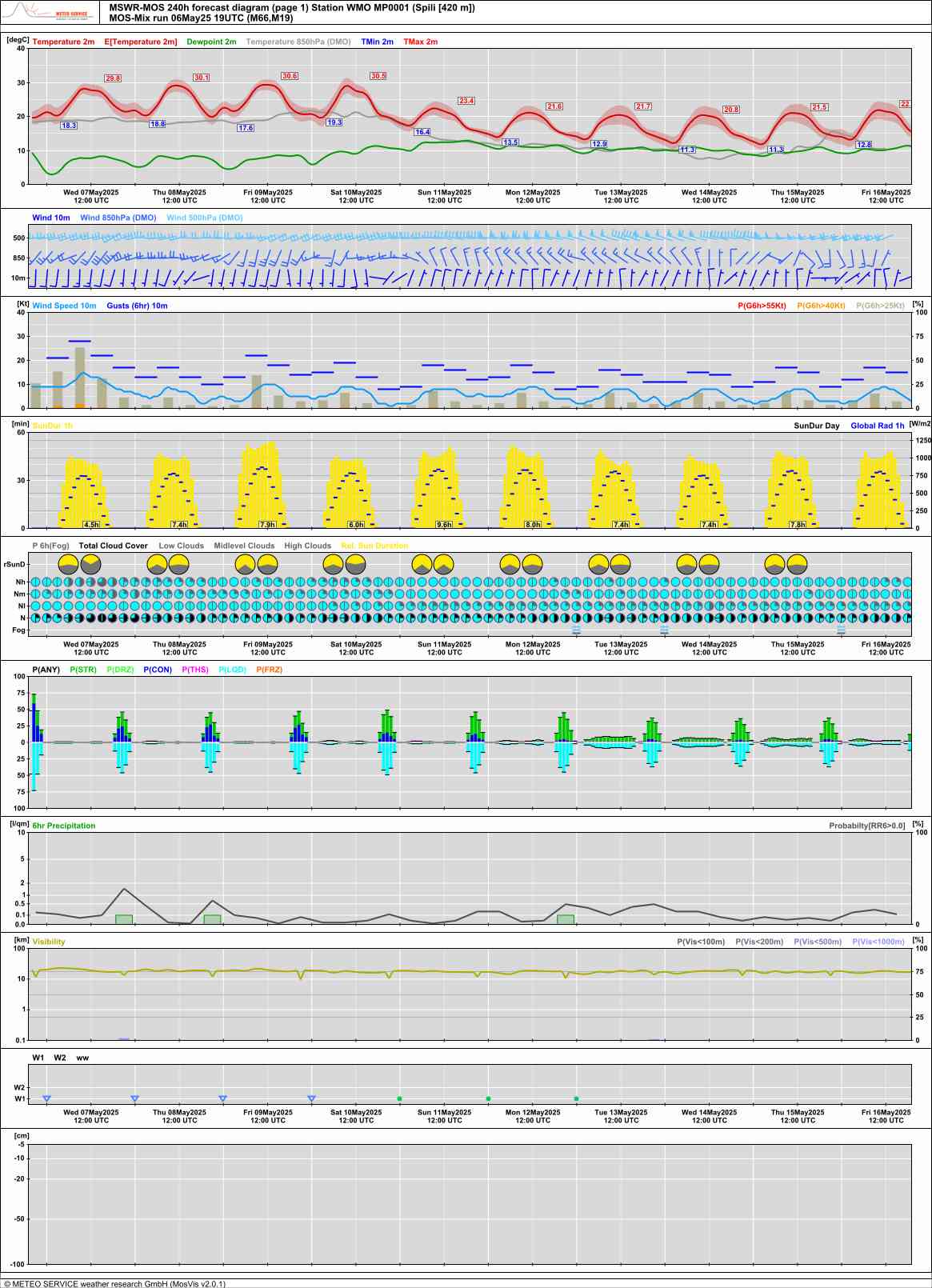Click the 16.4 minimum temperature label

click(422, 132)
